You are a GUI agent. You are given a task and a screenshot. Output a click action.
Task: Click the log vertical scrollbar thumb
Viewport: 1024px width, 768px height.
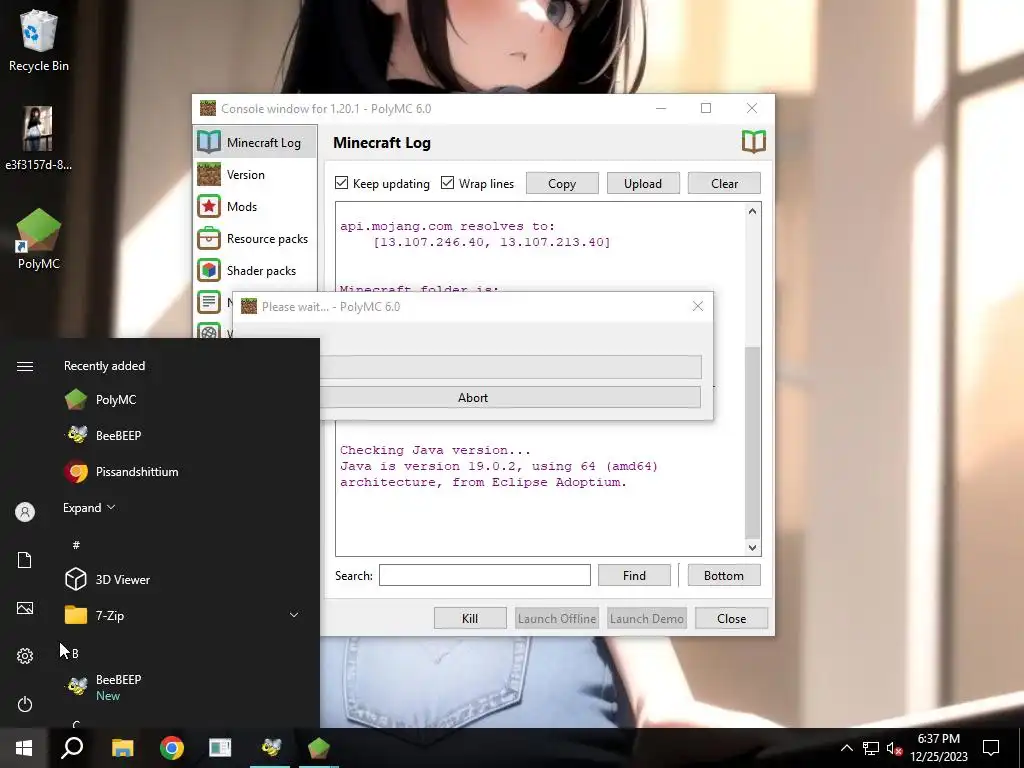(752, 442)
